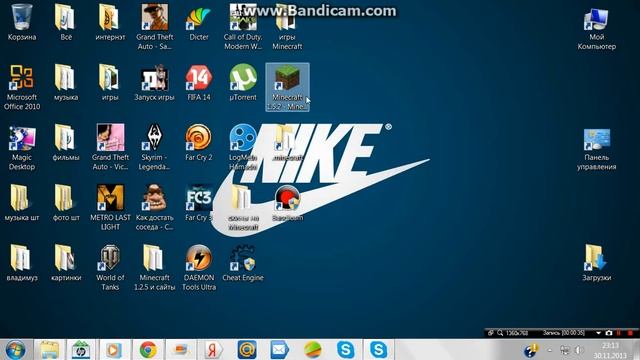Pause the Bandicam recording
This screenshot has height=360, width=640.
coord(619,333)
